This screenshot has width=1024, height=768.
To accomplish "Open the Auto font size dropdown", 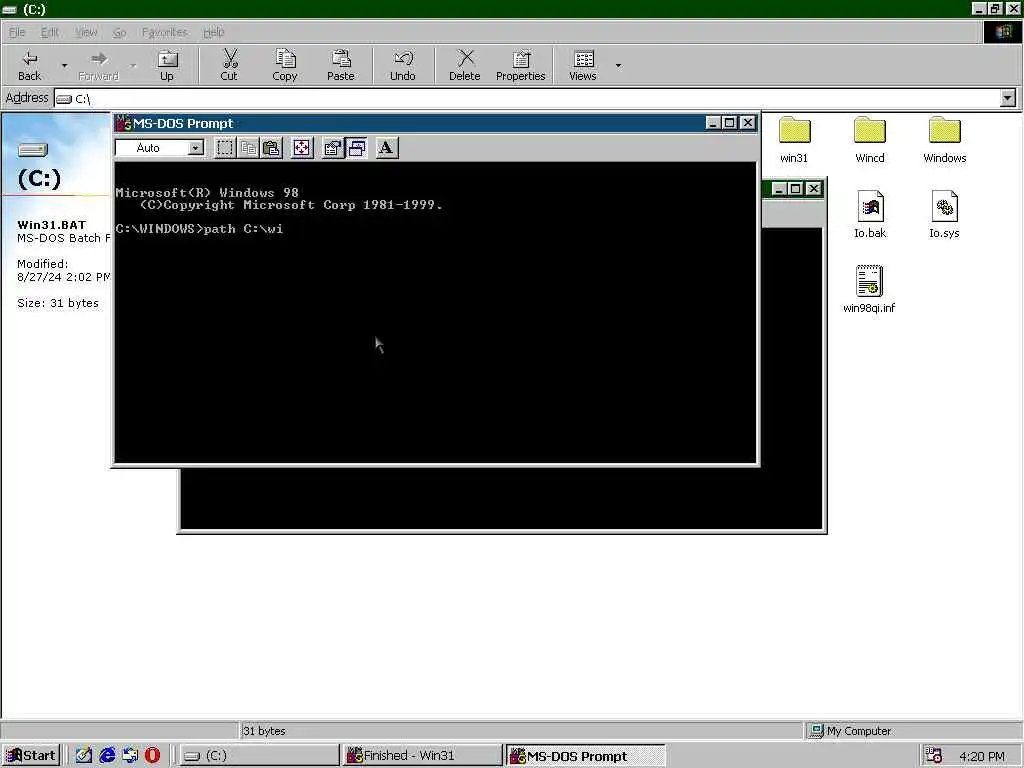I will (x=195, y=148).
